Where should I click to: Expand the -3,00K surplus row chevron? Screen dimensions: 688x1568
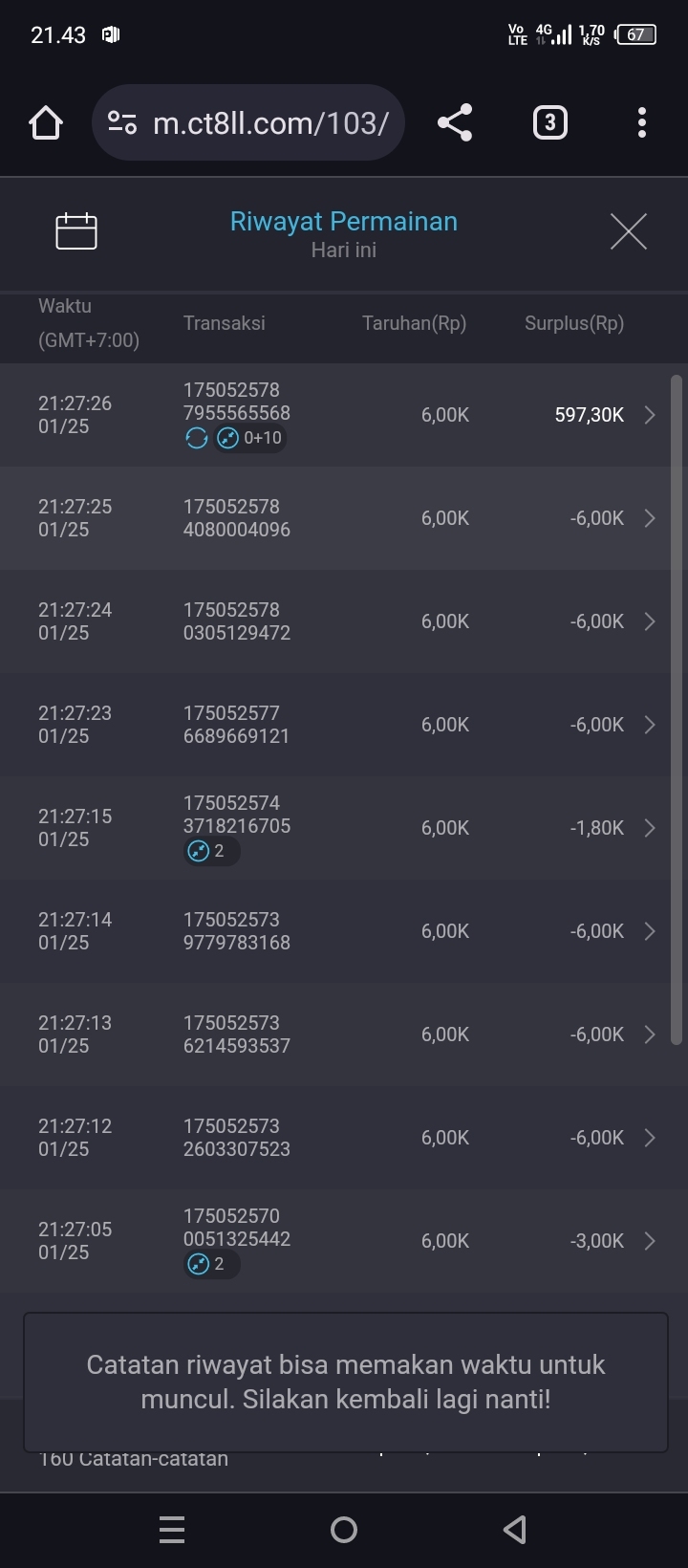pyautogui.click(x=650, y=1241)
